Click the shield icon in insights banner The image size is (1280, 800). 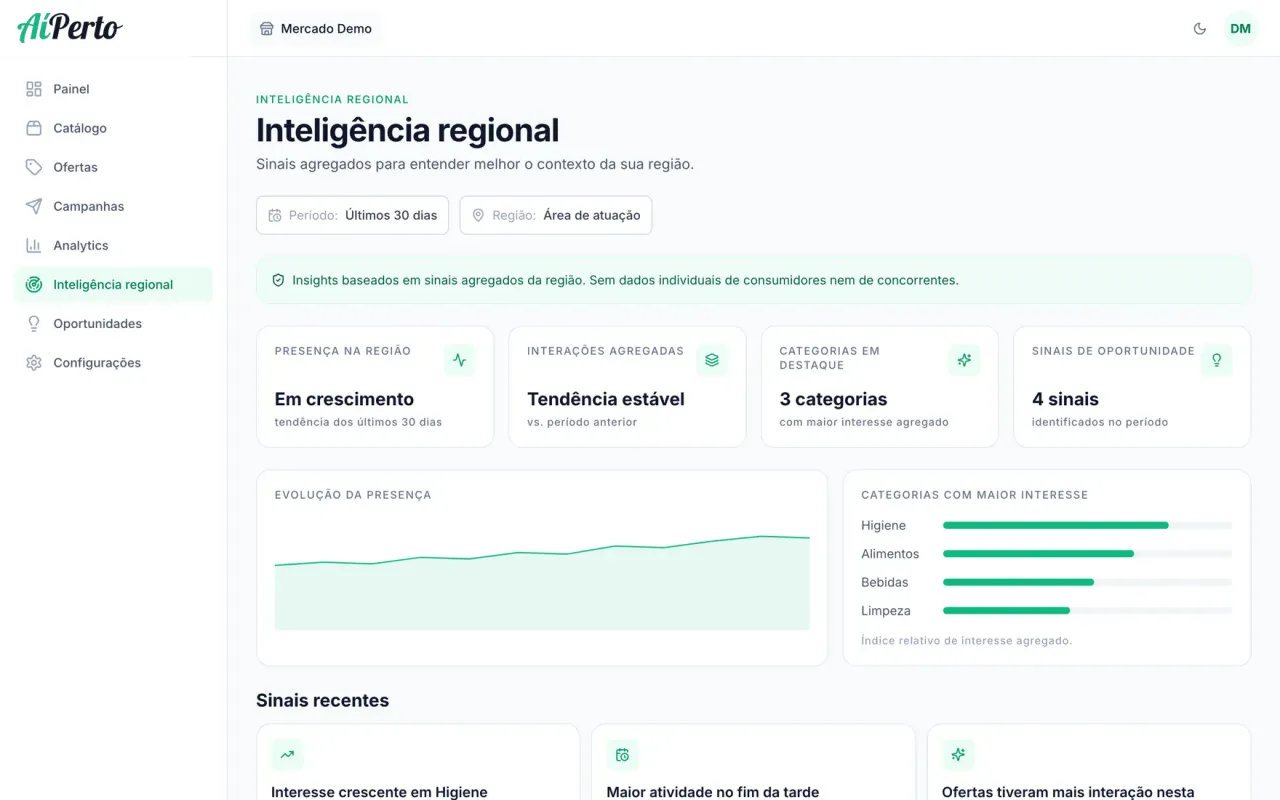pyautogui.click(x=278, y=280)
